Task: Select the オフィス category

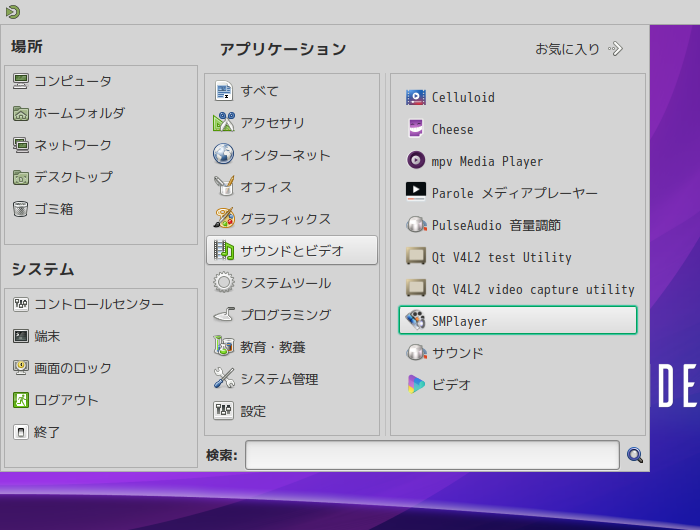Action: click(x=292, y=187)
